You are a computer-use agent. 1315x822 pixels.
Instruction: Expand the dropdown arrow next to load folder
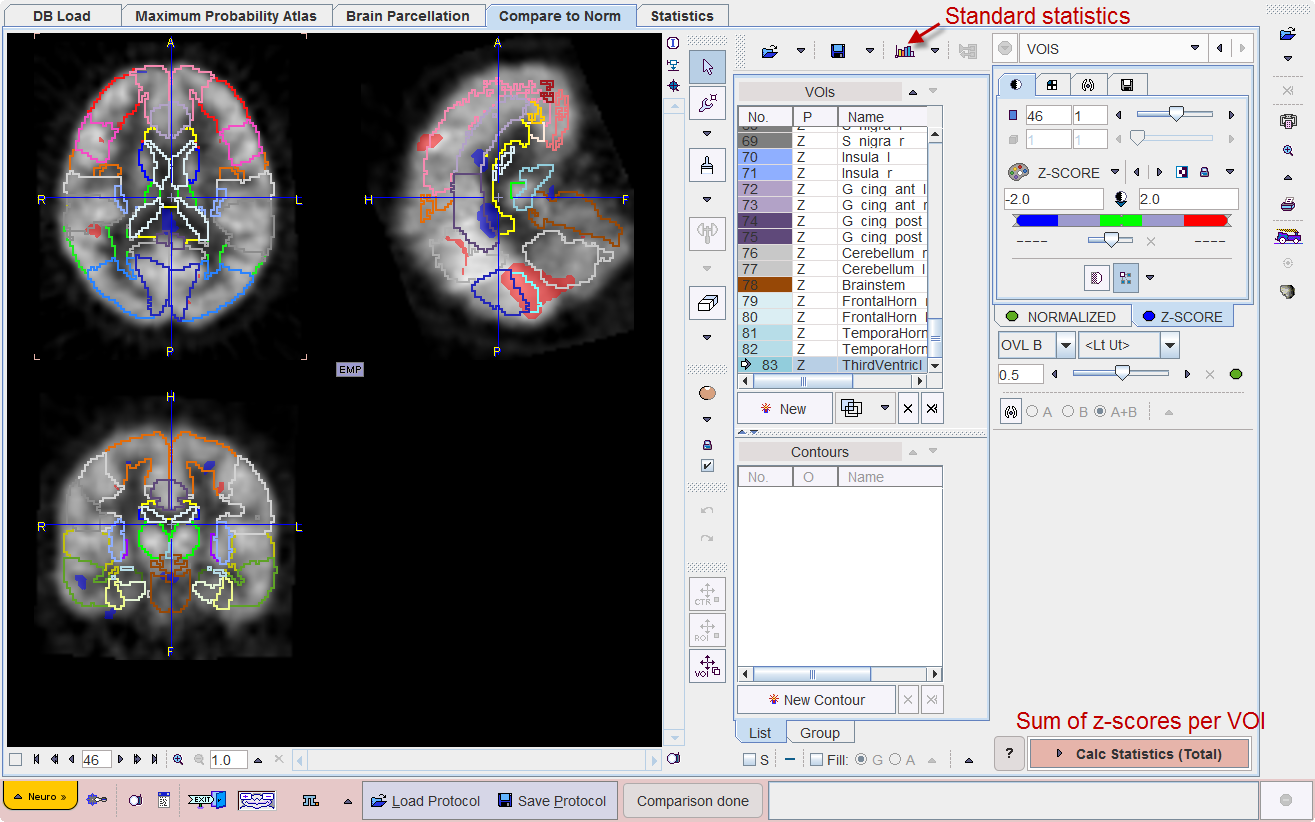coord(801,50)
